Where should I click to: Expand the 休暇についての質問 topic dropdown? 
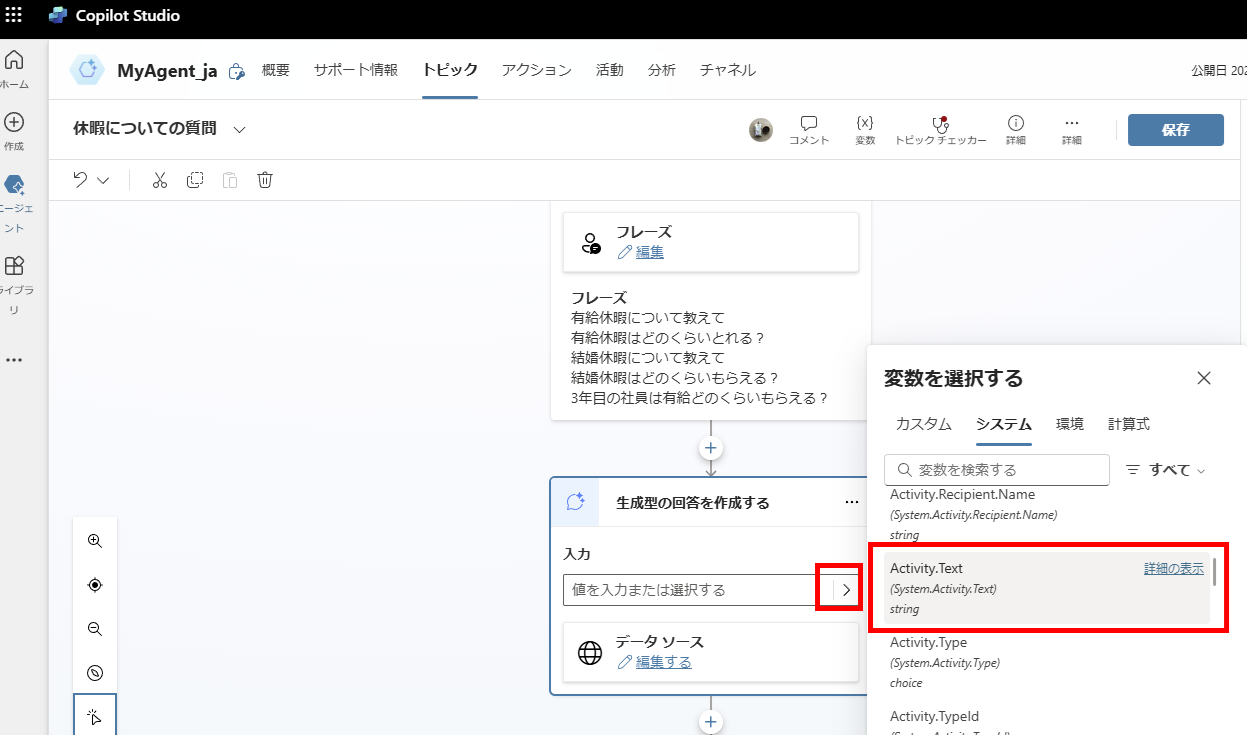tap(237, 130)
